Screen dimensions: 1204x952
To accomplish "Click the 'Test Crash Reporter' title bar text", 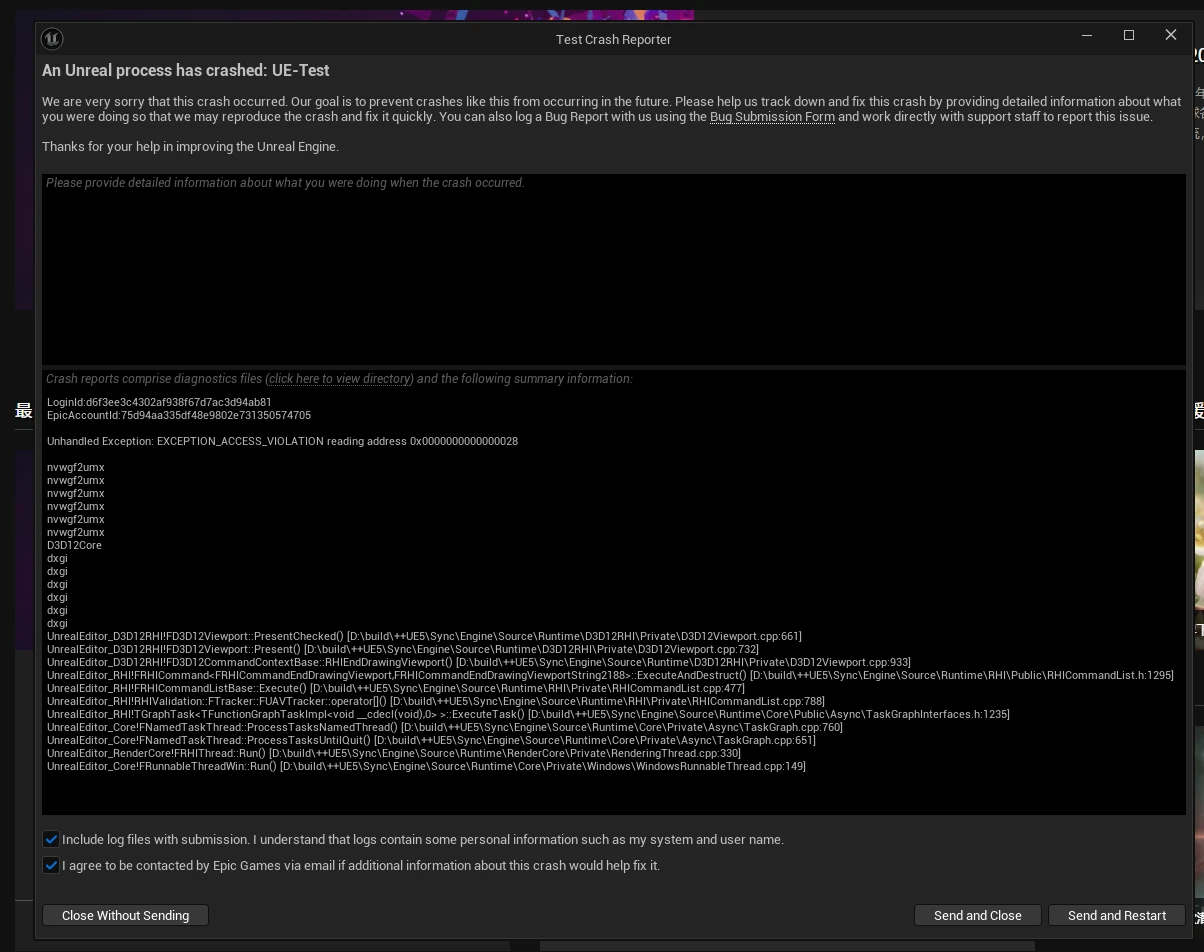I will 614,39.
